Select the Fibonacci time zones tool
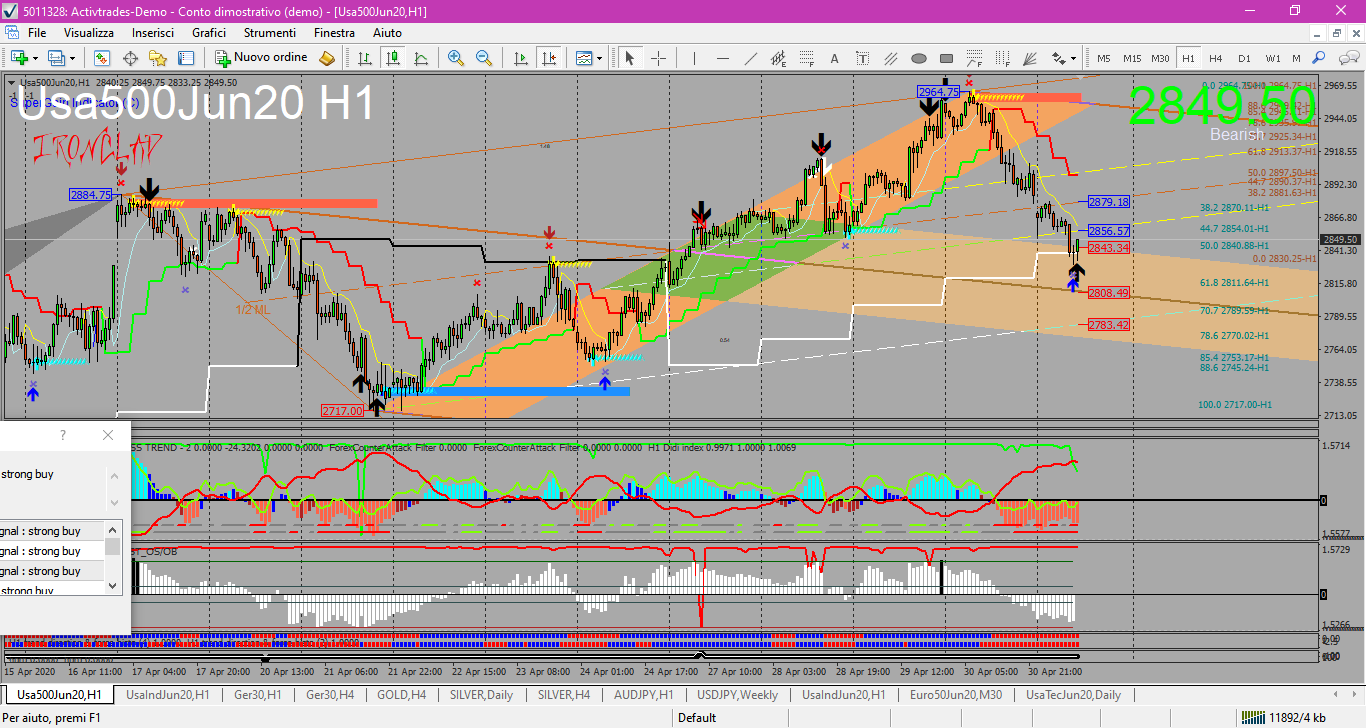 pyautogui.click(x=1003, y=58)
